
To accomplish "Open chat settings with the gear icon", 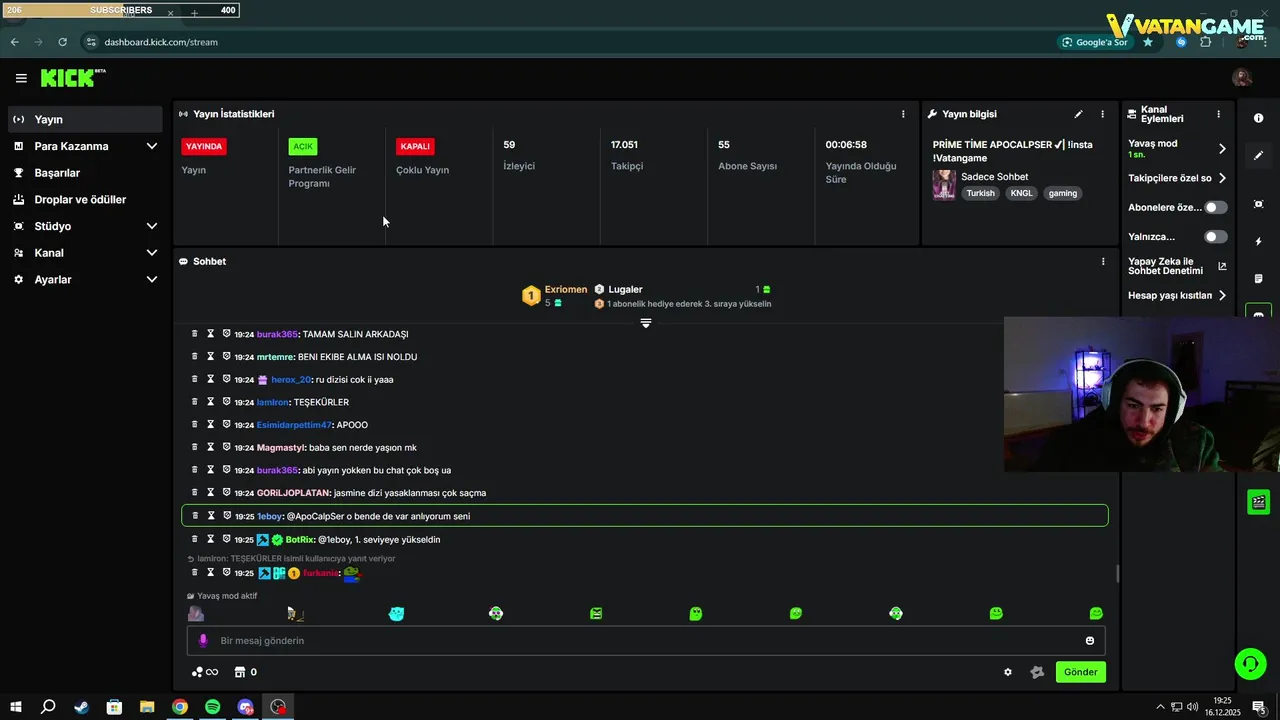I will coord(1008,672).
